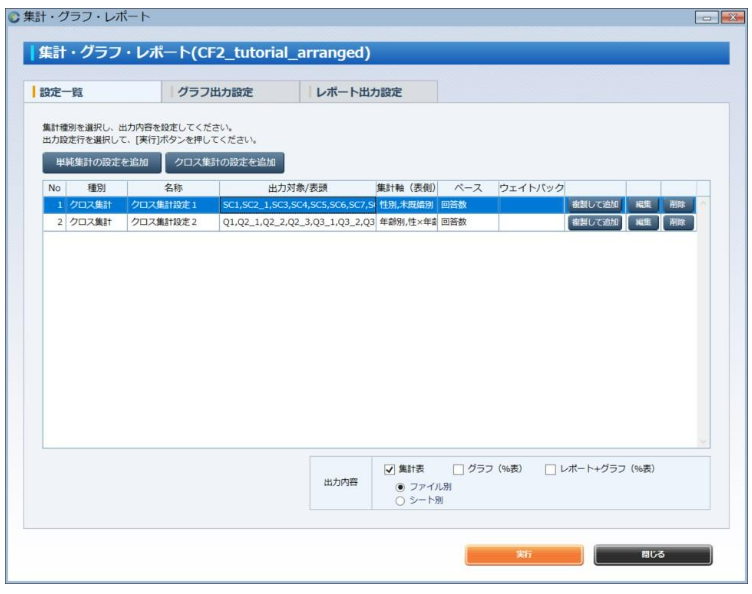
Task: Click the SC1,SC2_1,SC3 output target cell
Action: (x=298, y=205)
